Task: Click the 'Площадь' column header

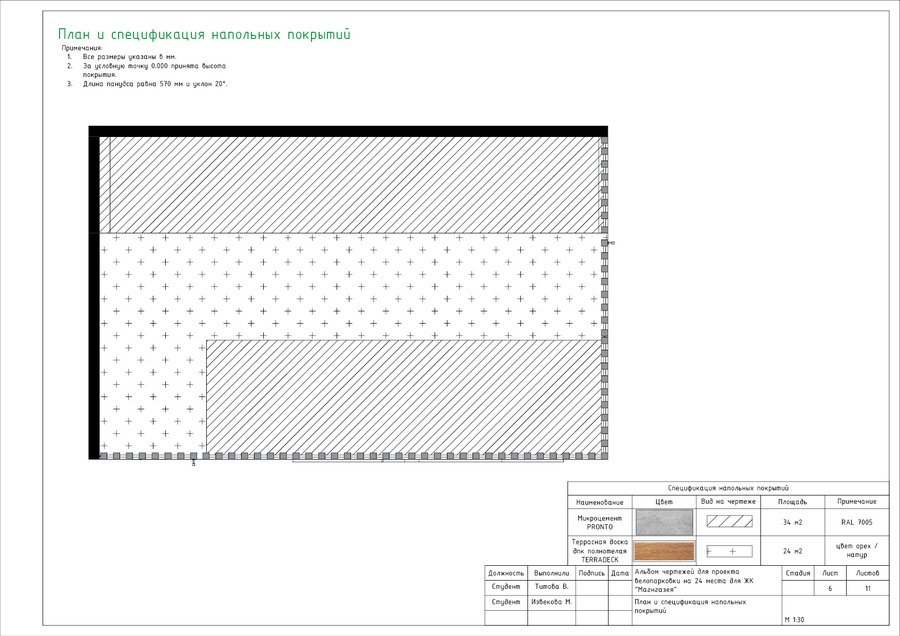Action: coord(793,502)
